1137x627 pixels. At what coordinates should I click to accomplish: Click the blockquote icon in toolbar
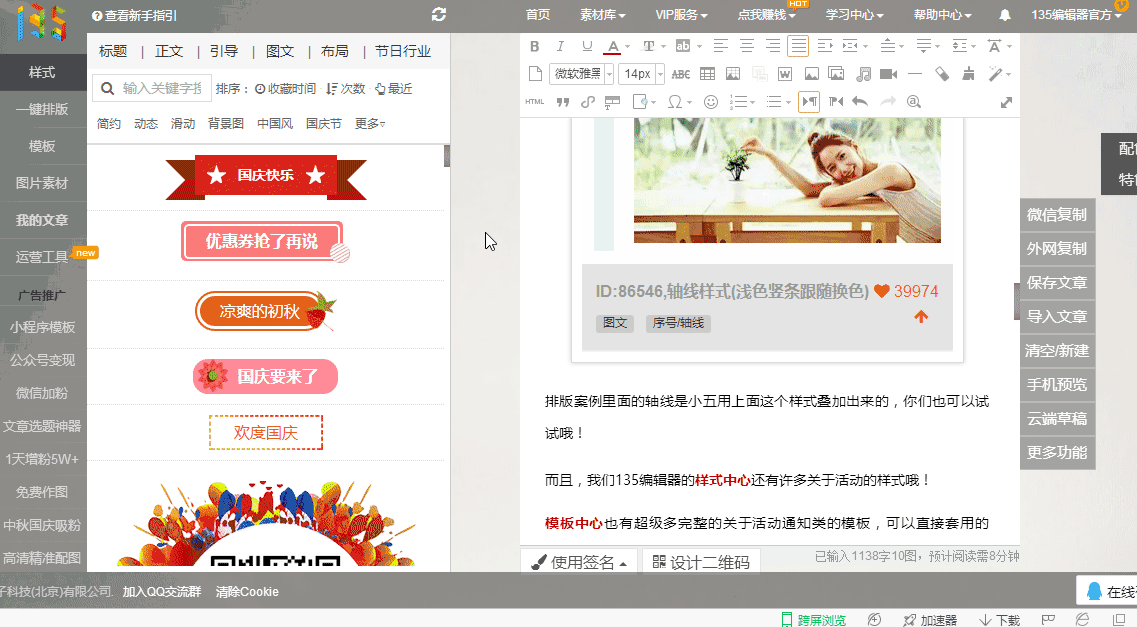[x=562, y=102]
